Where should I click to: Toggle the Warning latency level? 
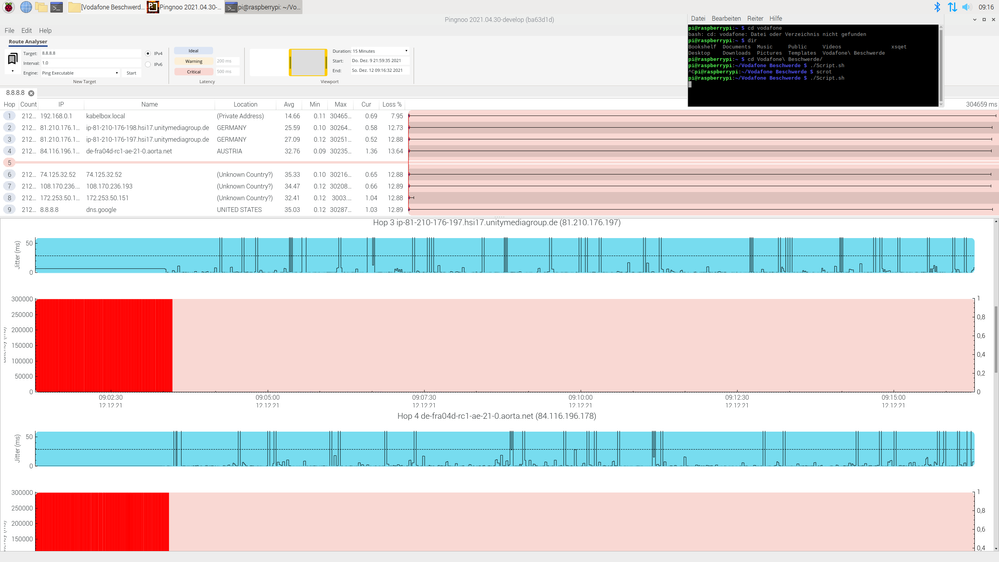pos(194,61)
